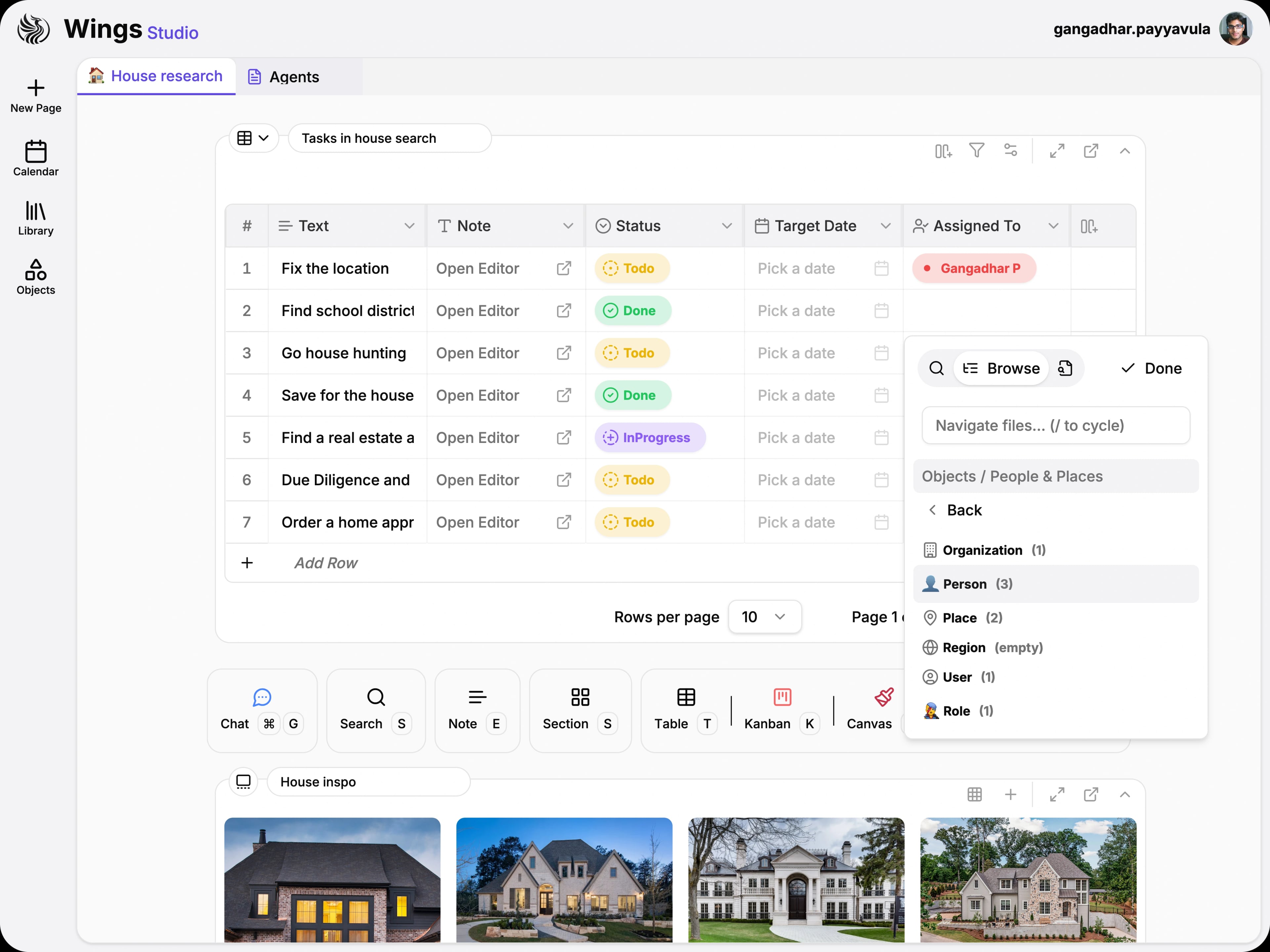Switch to the Browse mode in the file picker
Screen dimensions: 1270x952
pyautogui.click(x=1001, y=368)
